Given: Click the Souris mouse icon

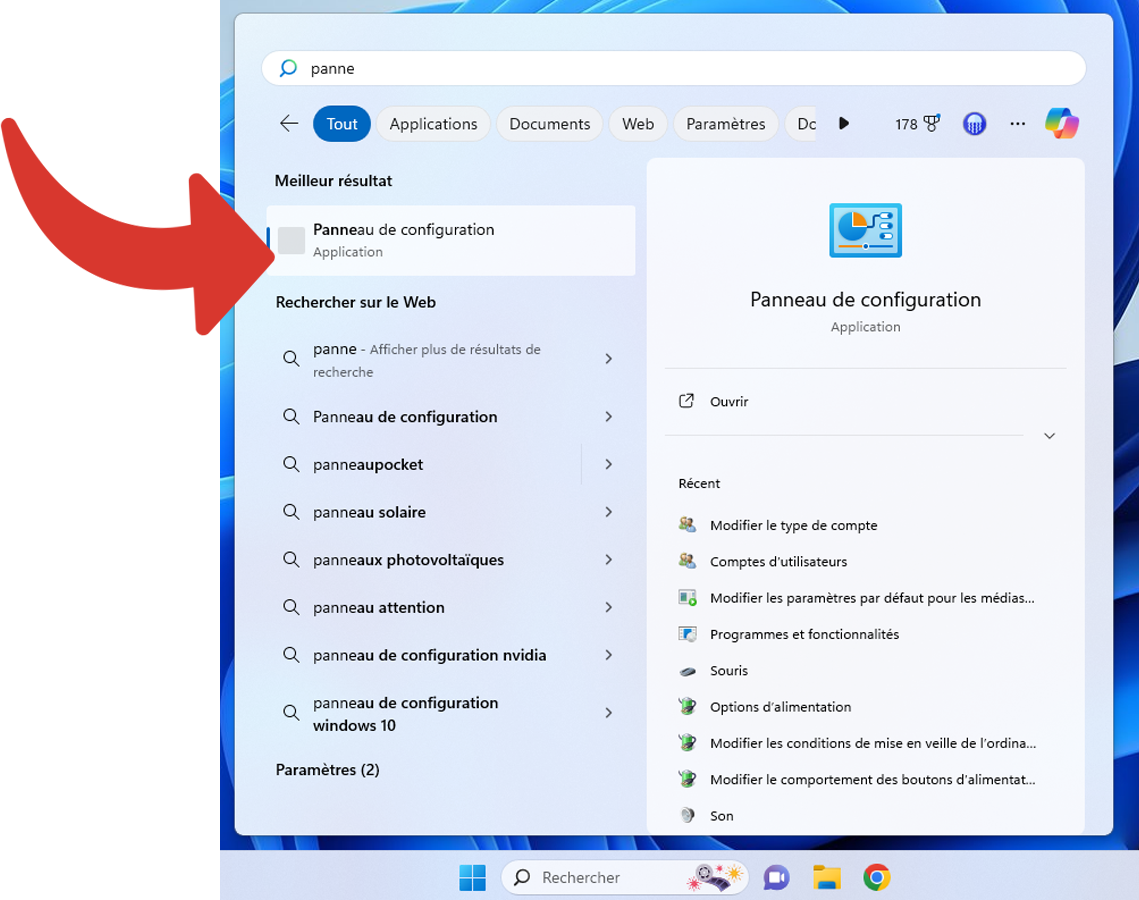Looking at the screenshot, I should pyautogui.click(x=687, y=670).
